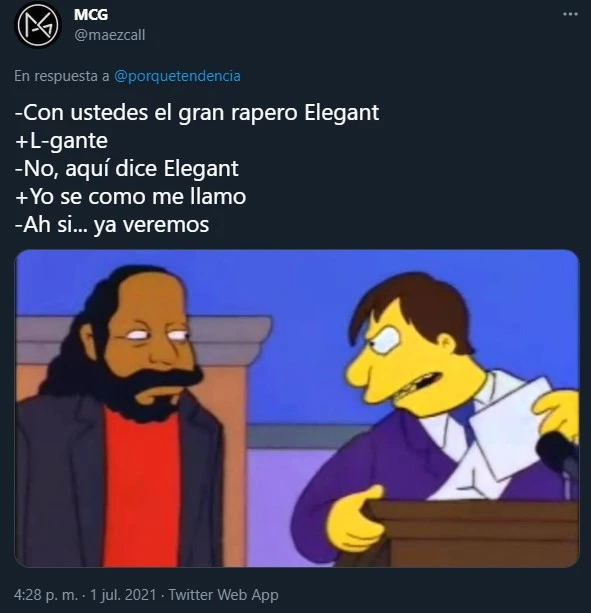This screenshot has height=613, width=591.
Task: Open the three-dot more options menu
Action: [570, 14]
